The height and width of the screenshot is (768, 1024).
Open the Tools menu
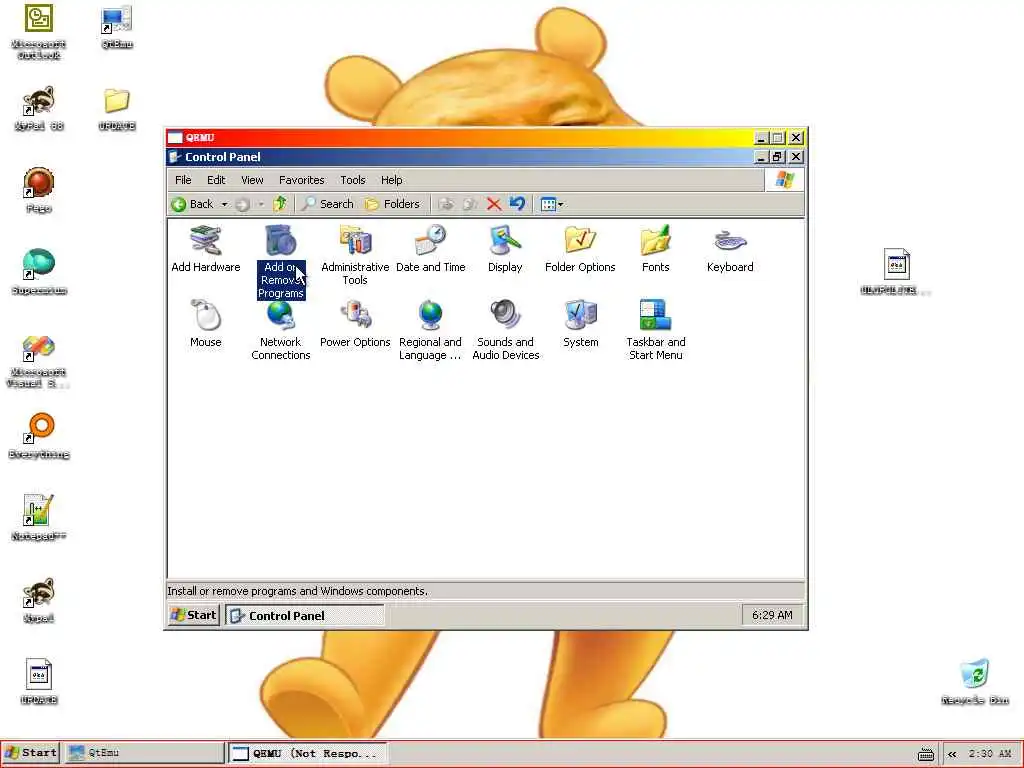353,180
